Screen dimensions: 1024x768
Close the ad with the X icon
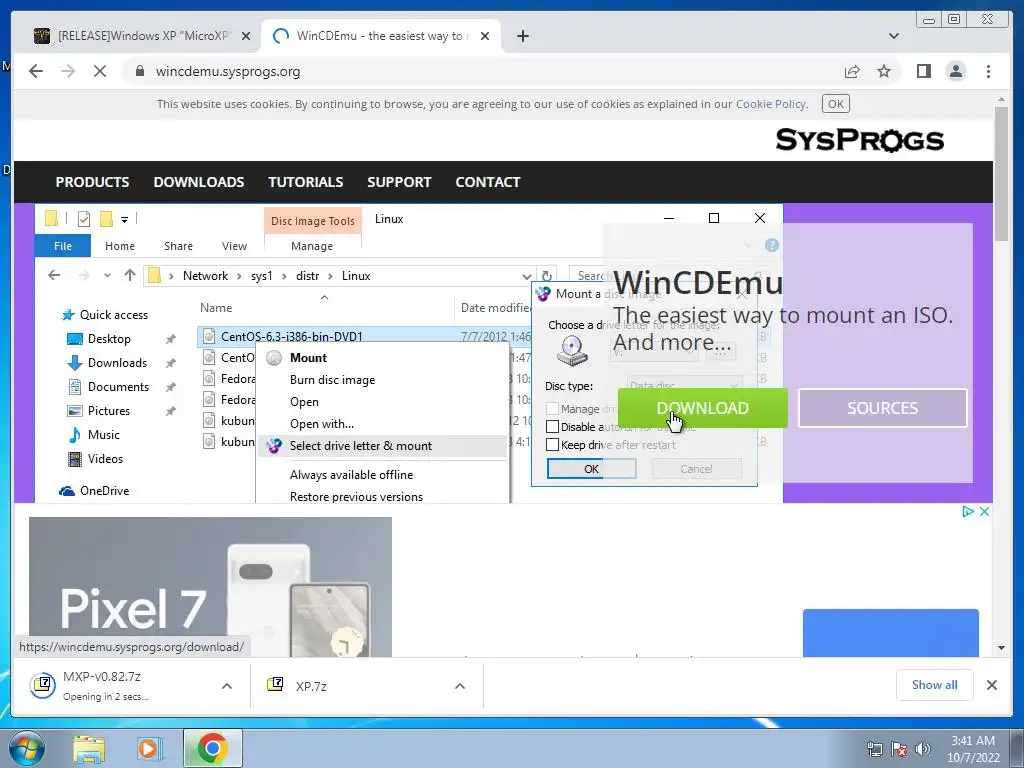pos(984,511)
